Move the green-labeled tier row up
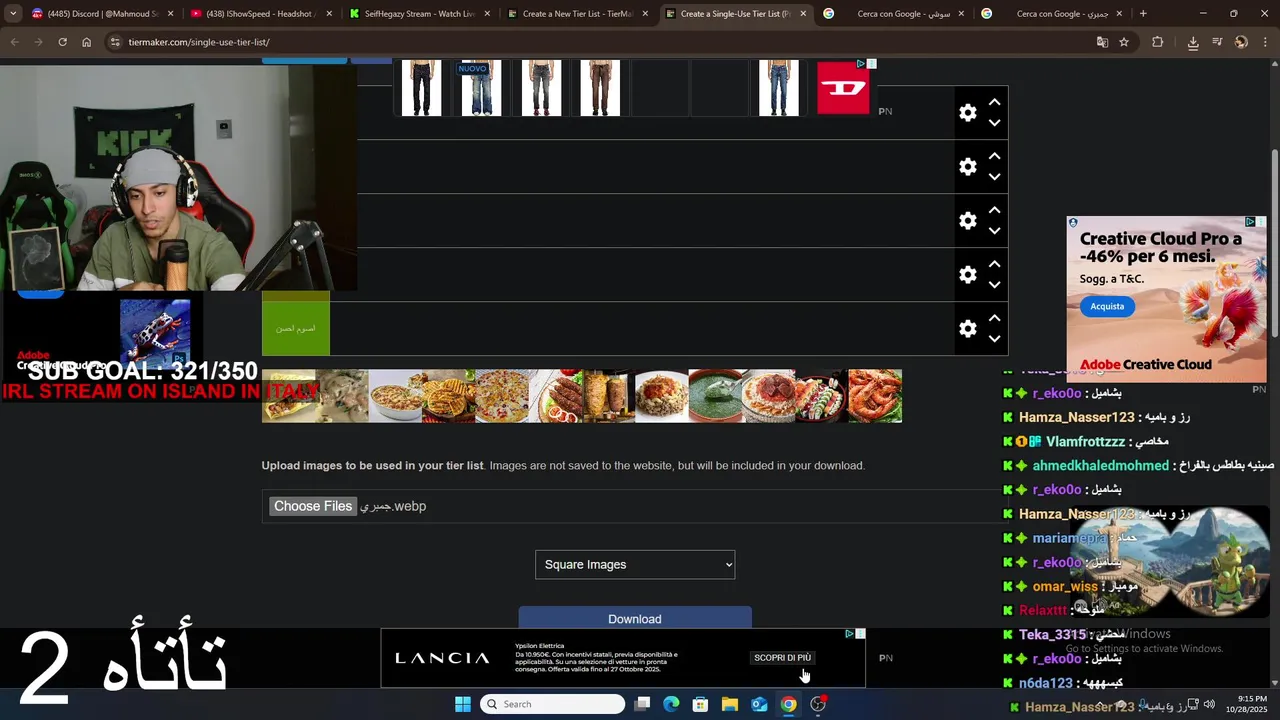Screen dimensions: 1280x720 pos(994,318)
